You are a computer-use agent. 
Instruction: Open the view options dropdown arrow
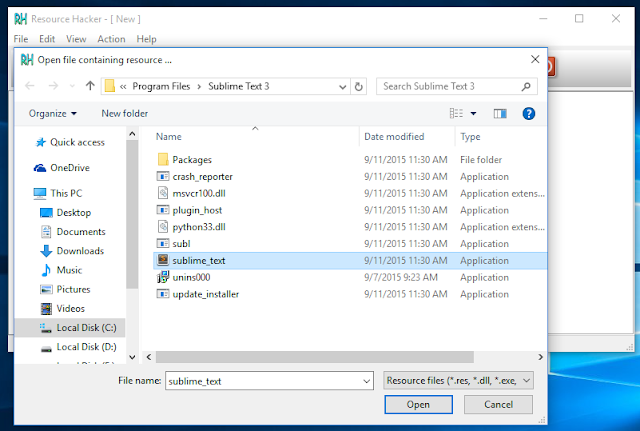pos(473,113)
